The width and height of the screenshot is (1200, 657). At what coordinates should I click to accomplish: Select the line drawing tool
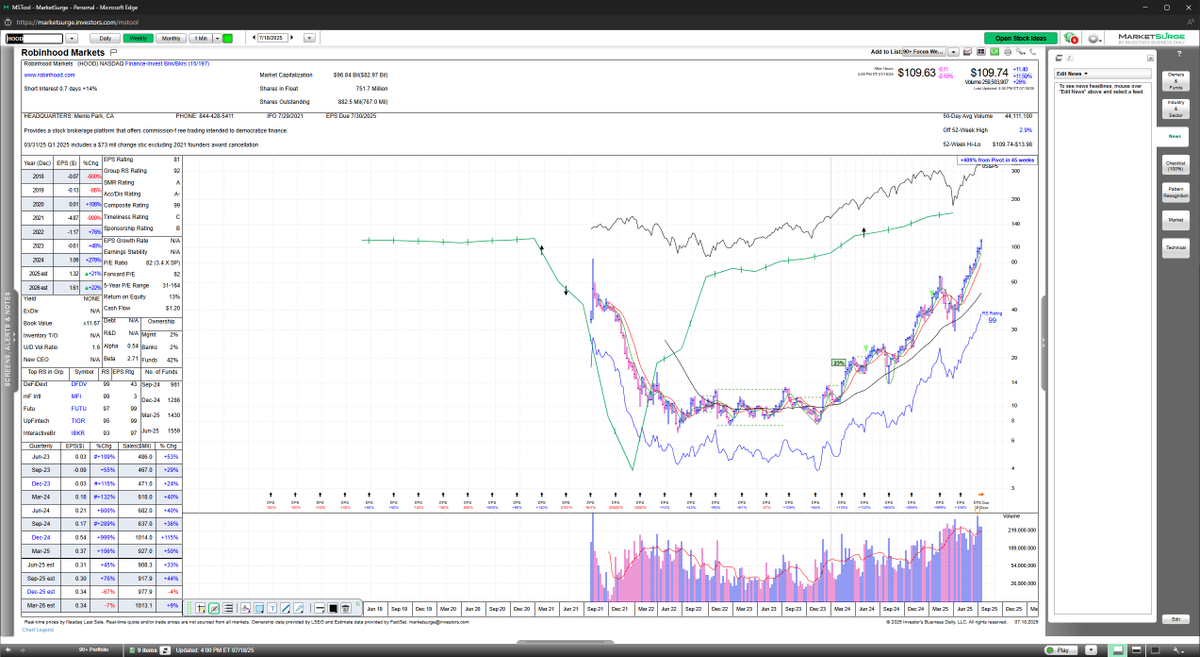coord(285,608)
